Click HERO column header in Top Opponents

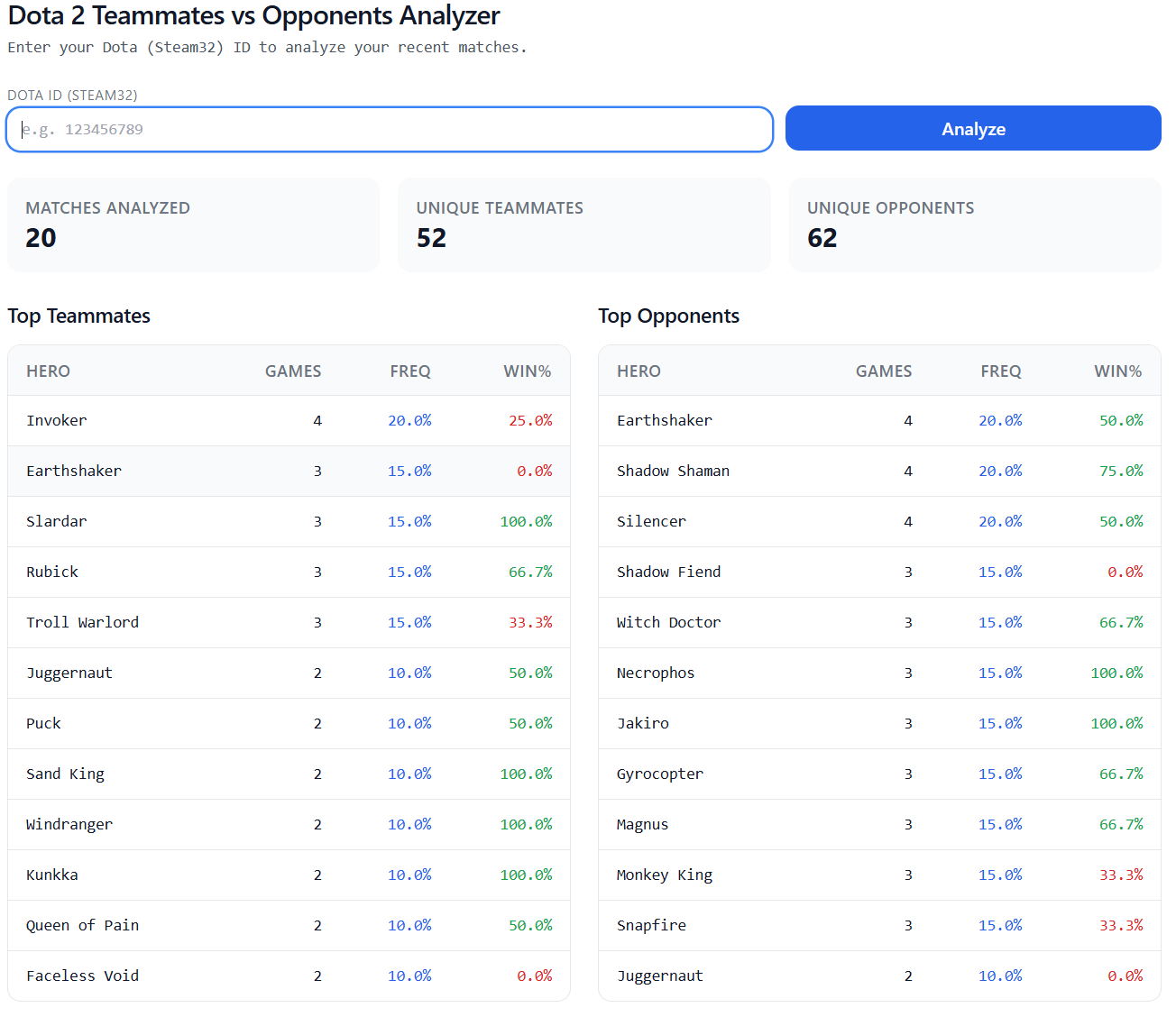[x=639, y=371]
